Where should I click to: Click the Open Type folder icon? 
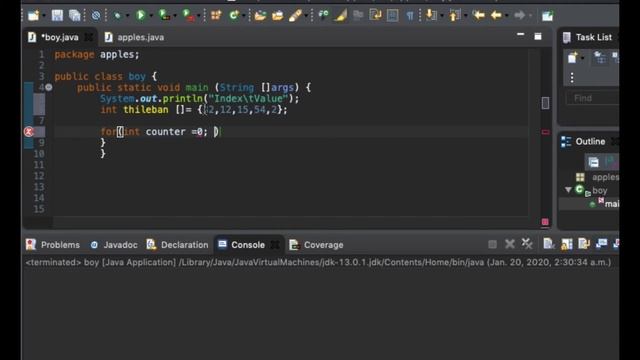[260, 16]
